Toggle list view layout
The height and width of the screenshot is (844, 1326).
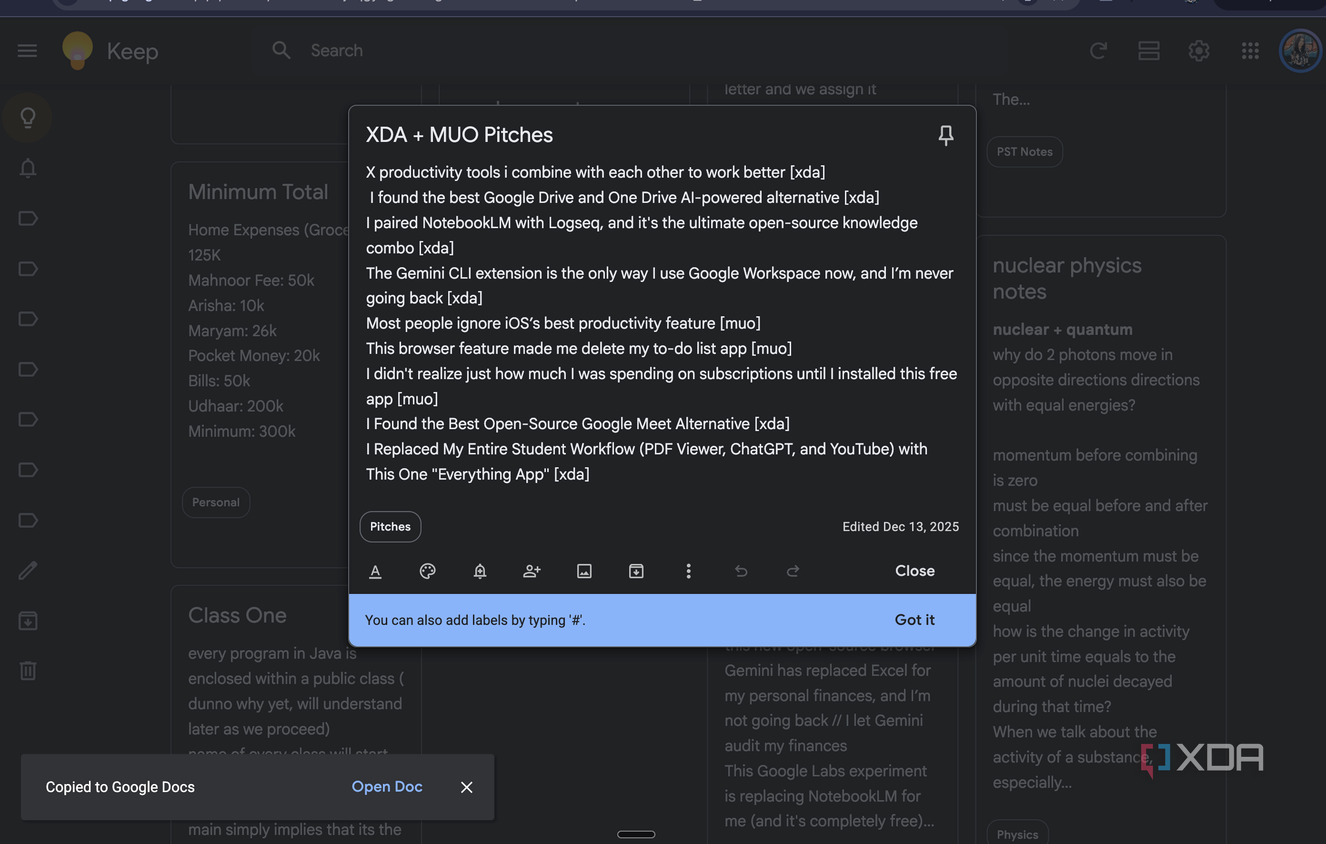1149,50
